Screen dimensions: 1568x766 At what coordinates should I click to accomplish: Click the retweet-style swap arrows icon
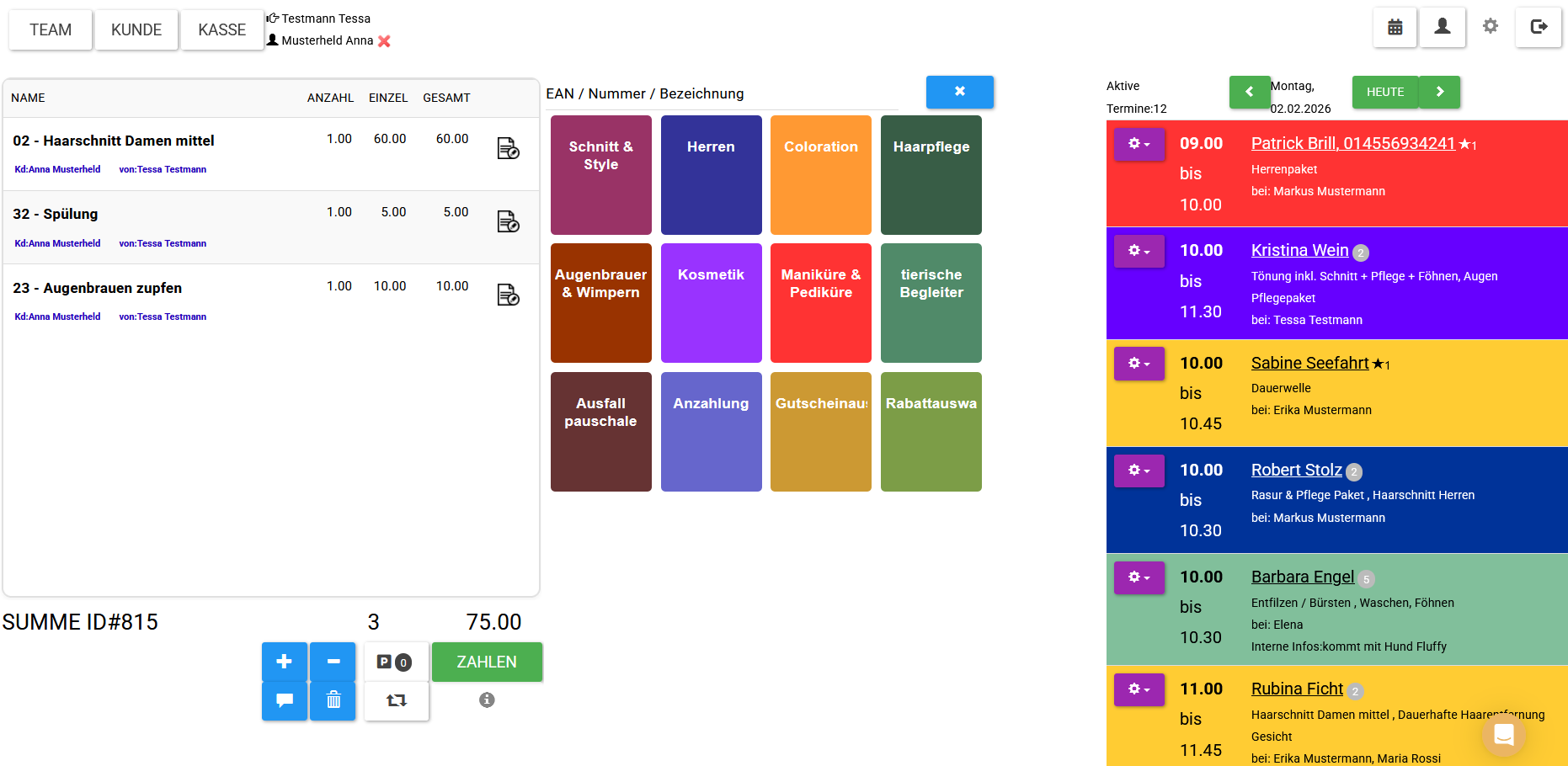click(x=396, y=700)
